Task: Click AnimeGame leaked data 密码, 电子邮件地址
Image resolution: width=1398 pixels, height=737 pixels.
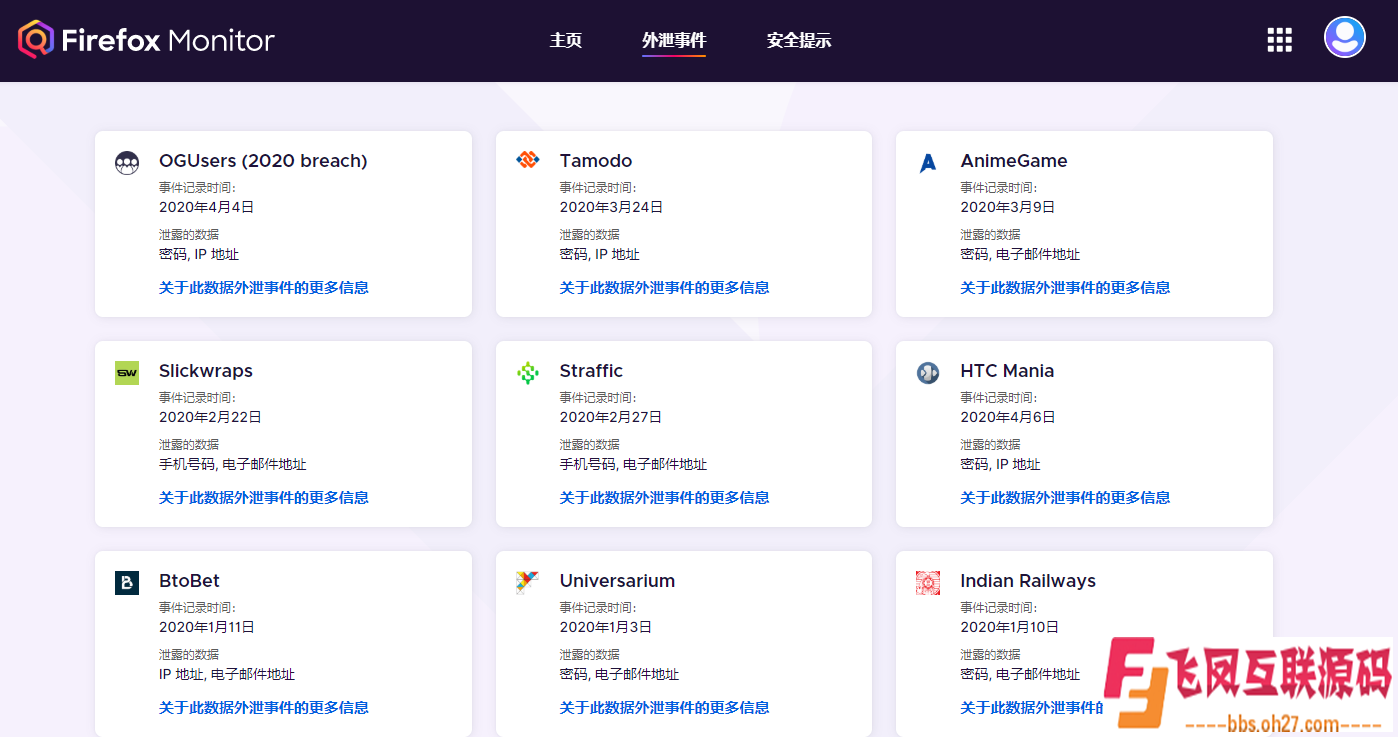Action: point(1020,254)
